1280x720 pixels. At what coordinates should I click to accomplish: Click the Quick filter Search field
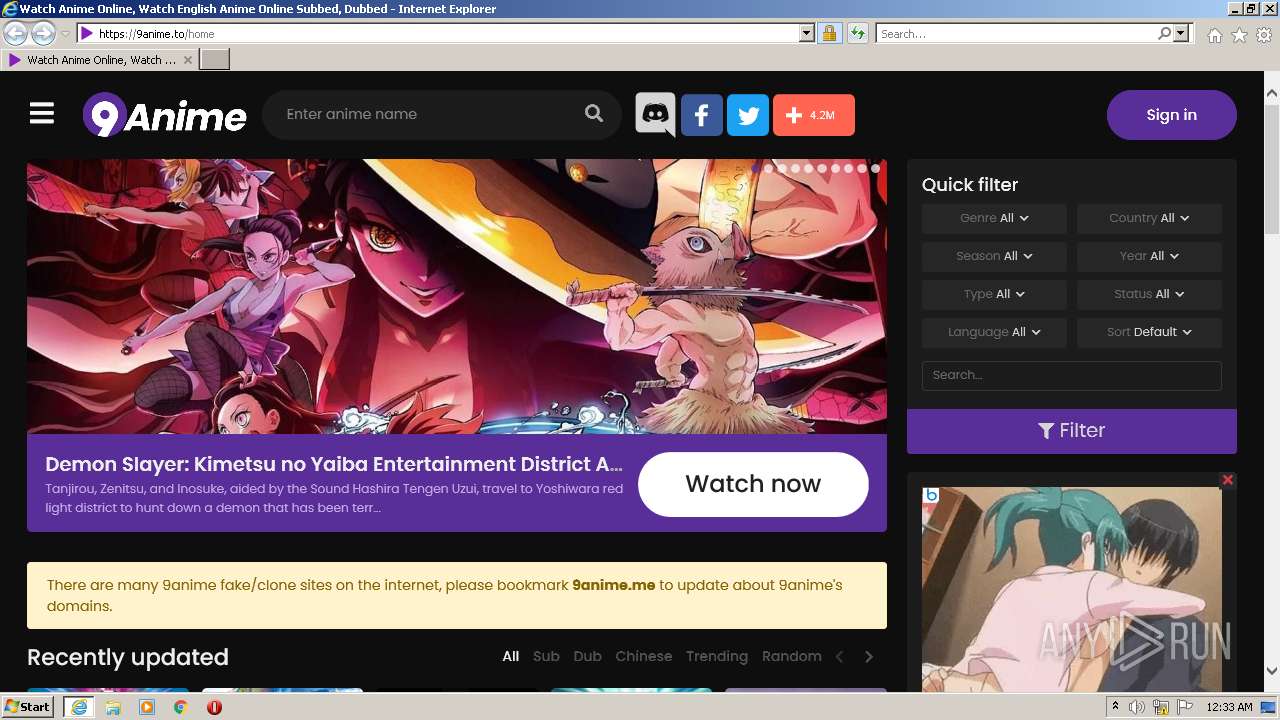click(1072, 376)
